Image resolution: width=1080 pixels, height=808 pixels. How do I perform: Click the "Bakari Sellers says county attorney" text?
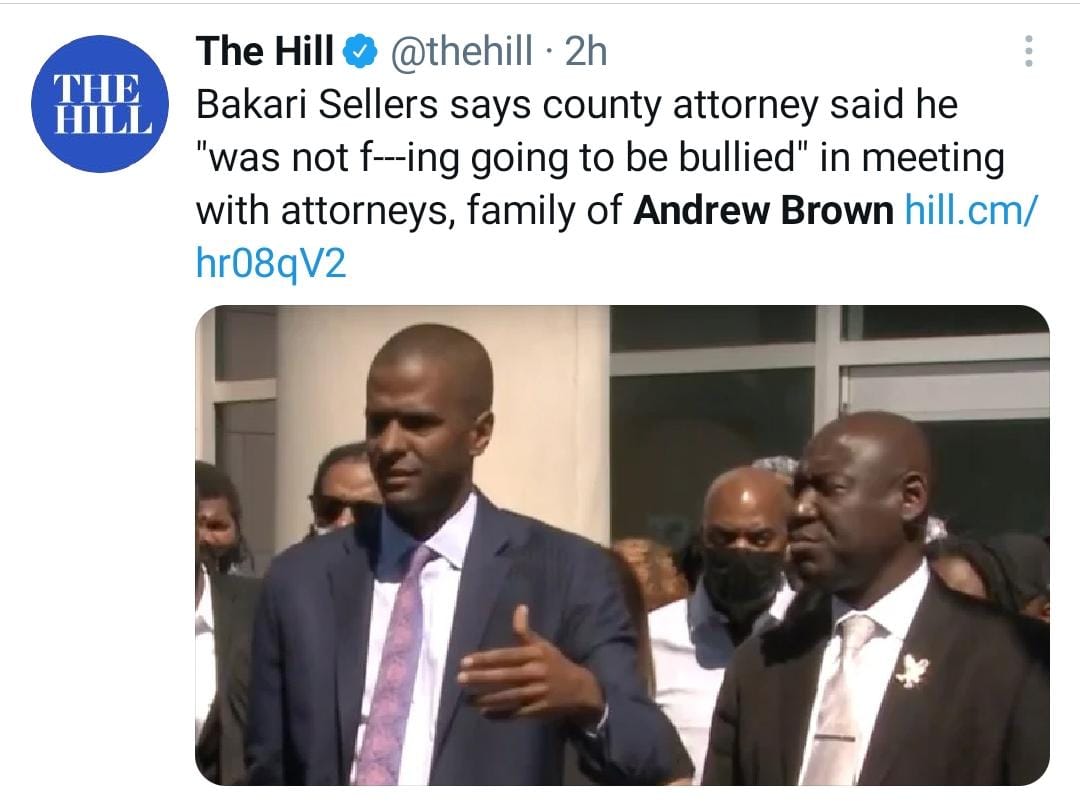tap(508, 105)
